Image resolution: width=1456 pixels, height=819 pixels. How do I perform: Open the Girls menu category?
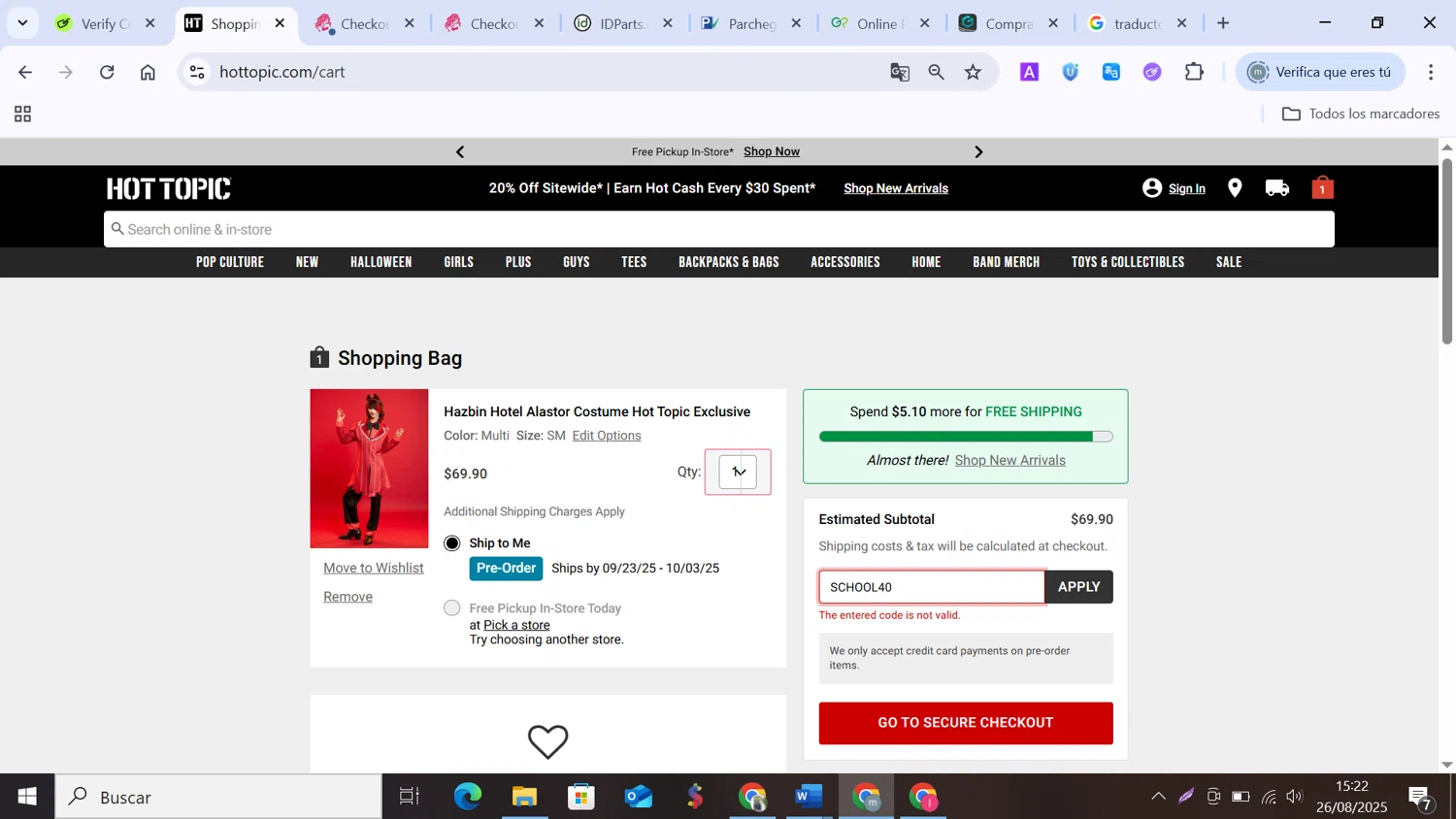pos(458,262)
